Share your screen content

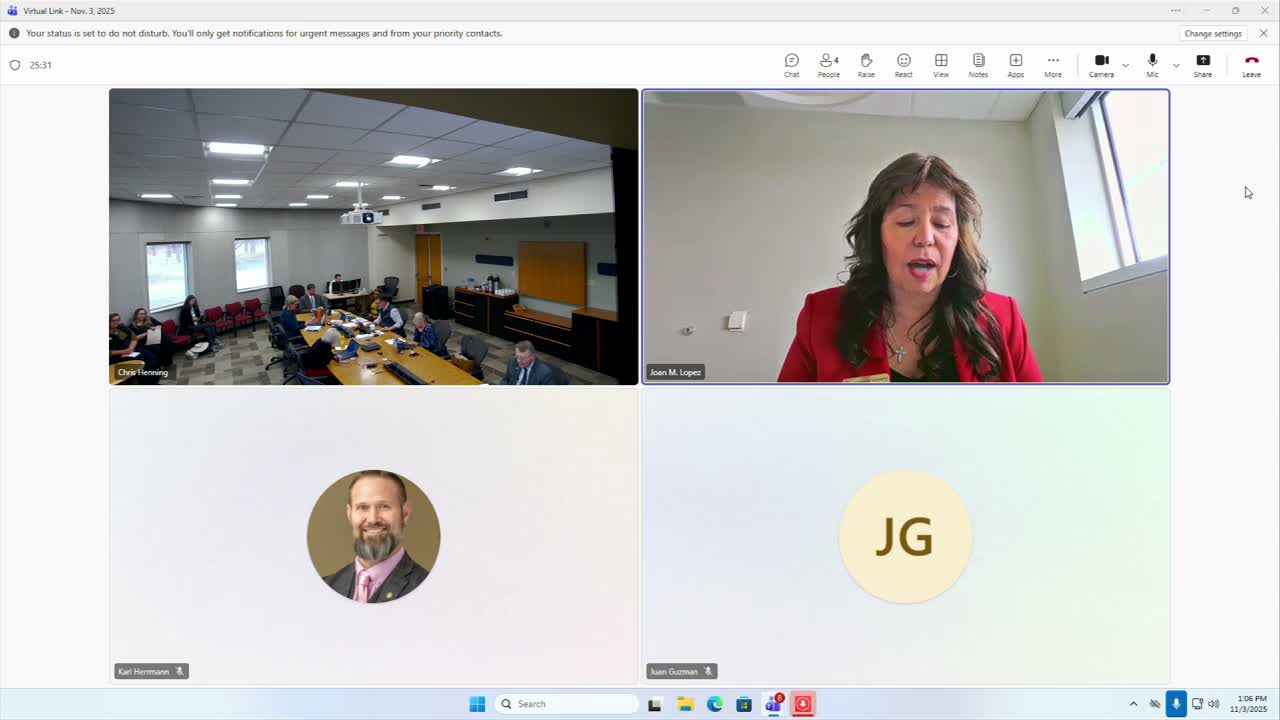1203,65
